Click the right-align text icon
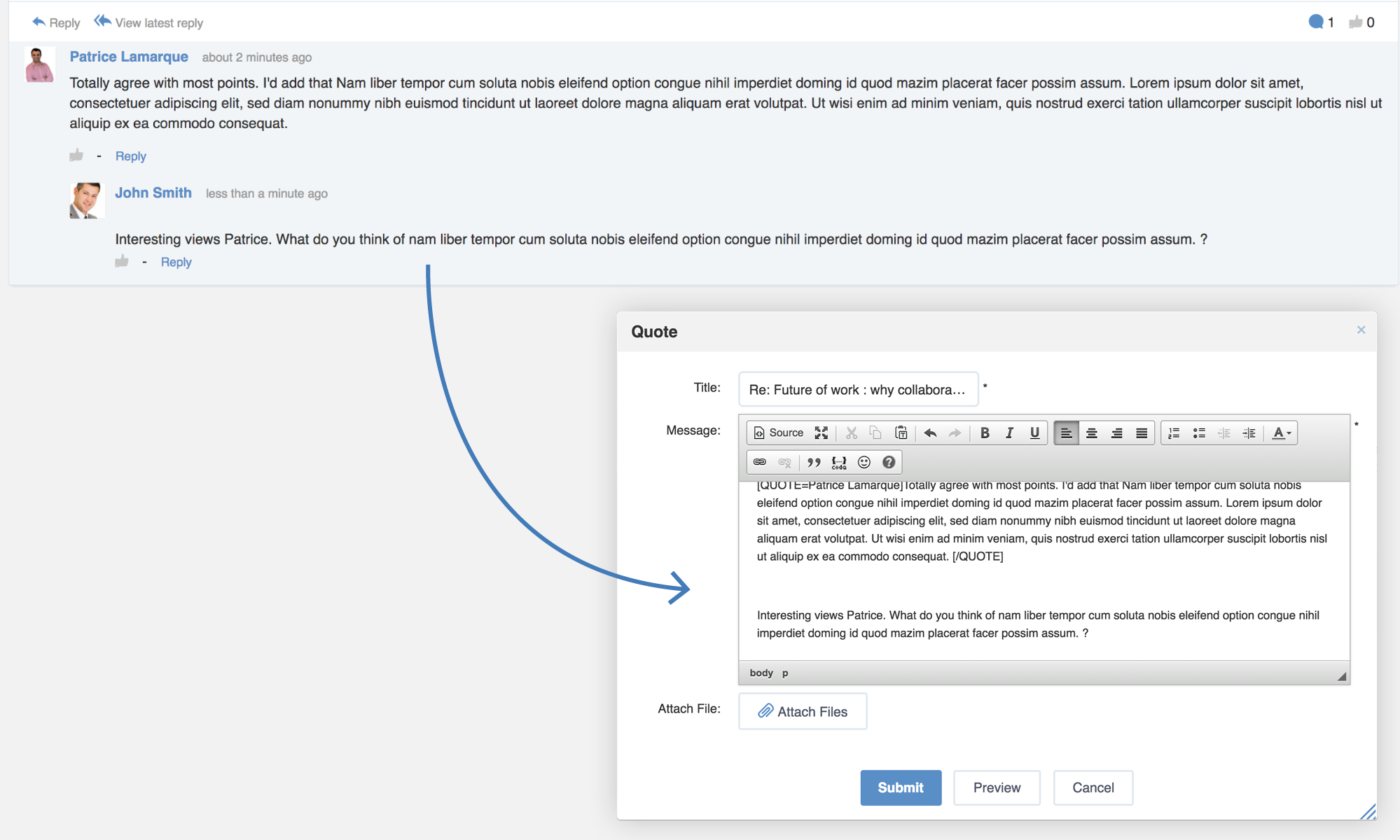This screenshot has width=1400, height=840. [1116, 432]
